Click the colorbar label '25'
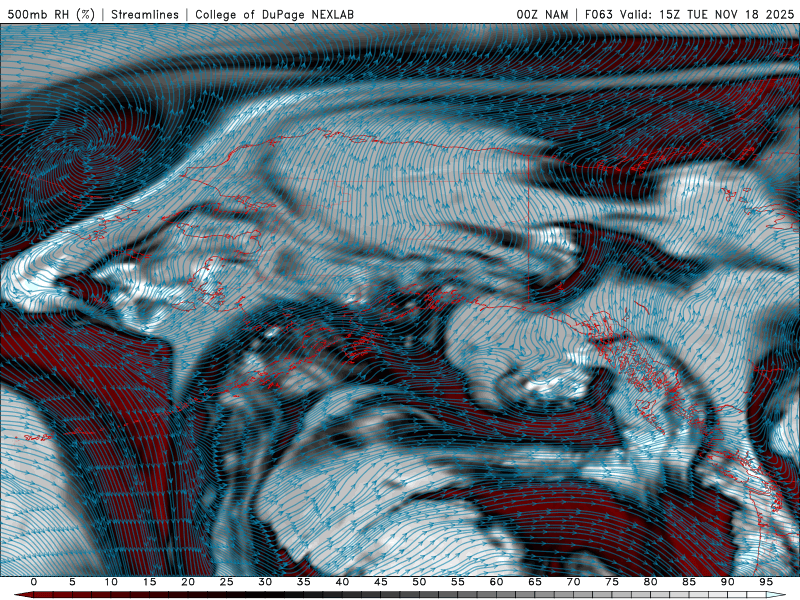The image size is (800, 600). (x=227, y=582)
